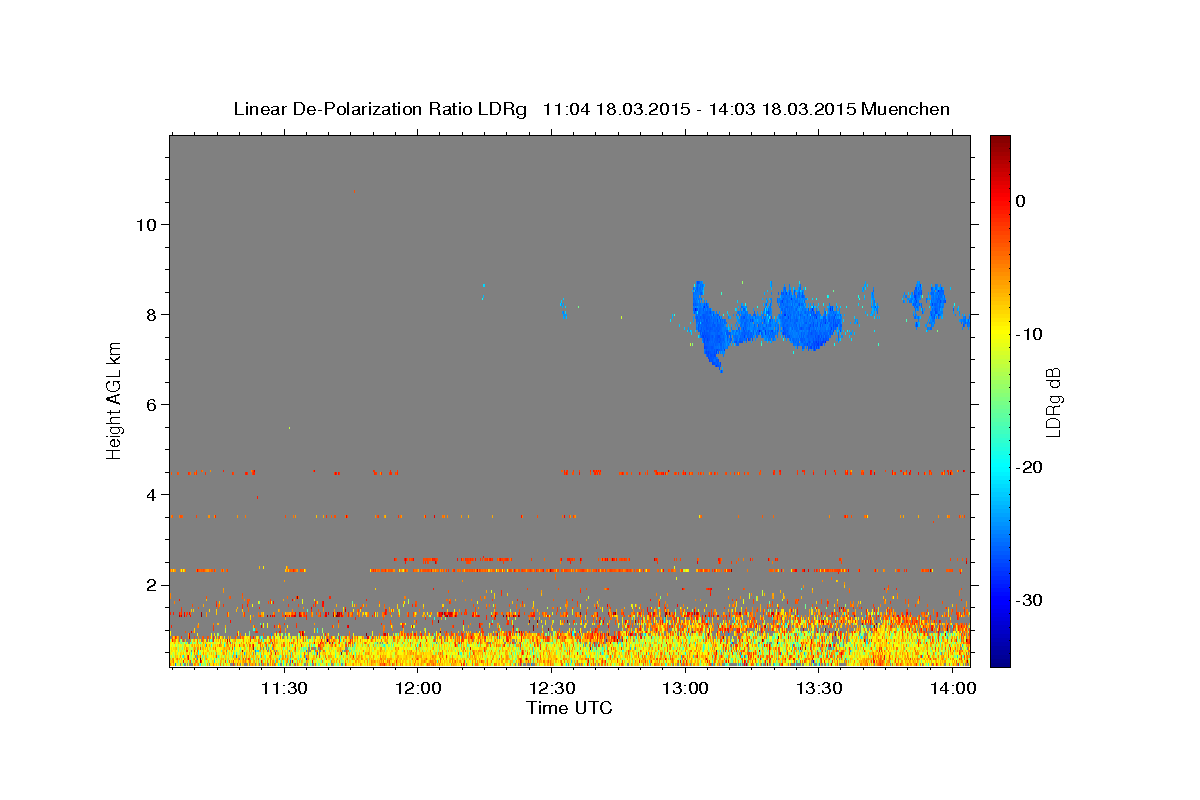Click the colorbar value -10 label

pos(1028,334)
